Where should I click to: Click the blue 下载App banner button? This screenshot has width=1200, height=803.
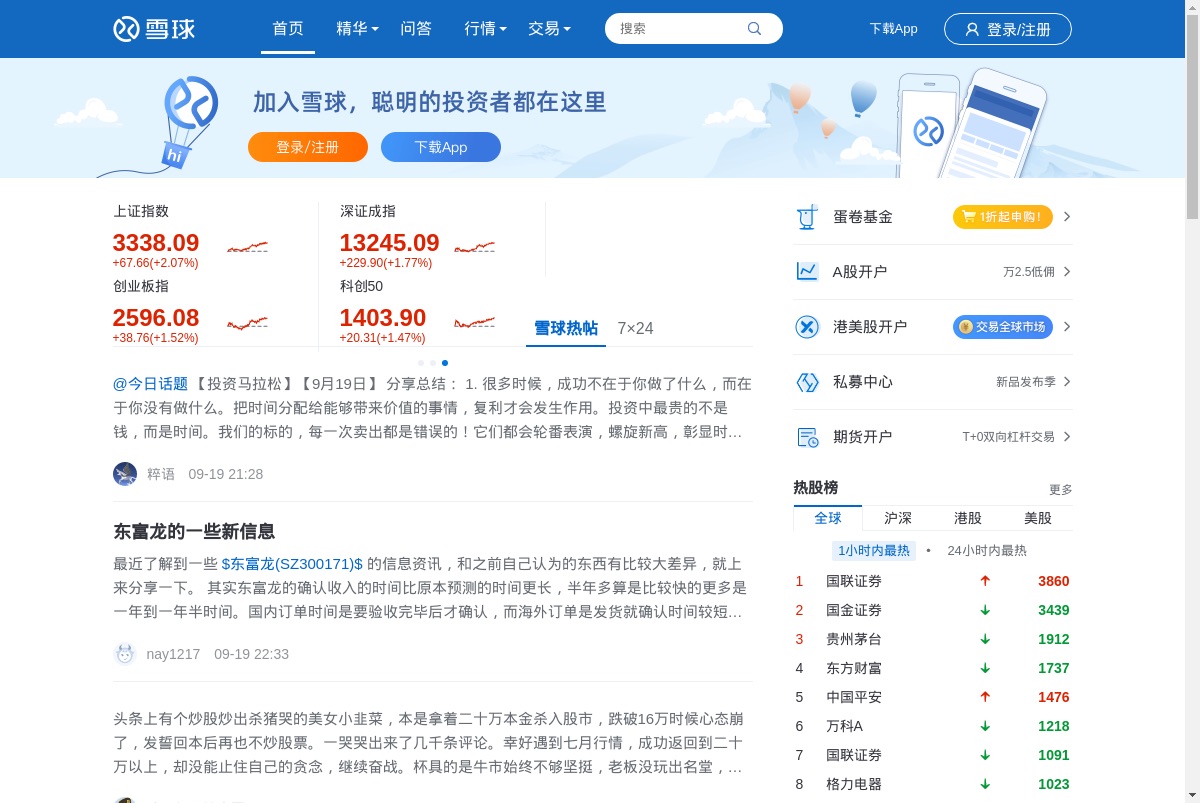pos(441,147)
